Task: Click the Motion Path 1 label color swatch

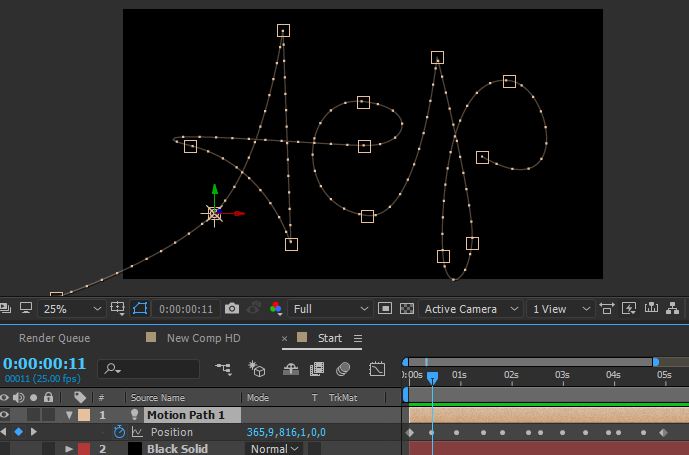Action: (84, 415)
